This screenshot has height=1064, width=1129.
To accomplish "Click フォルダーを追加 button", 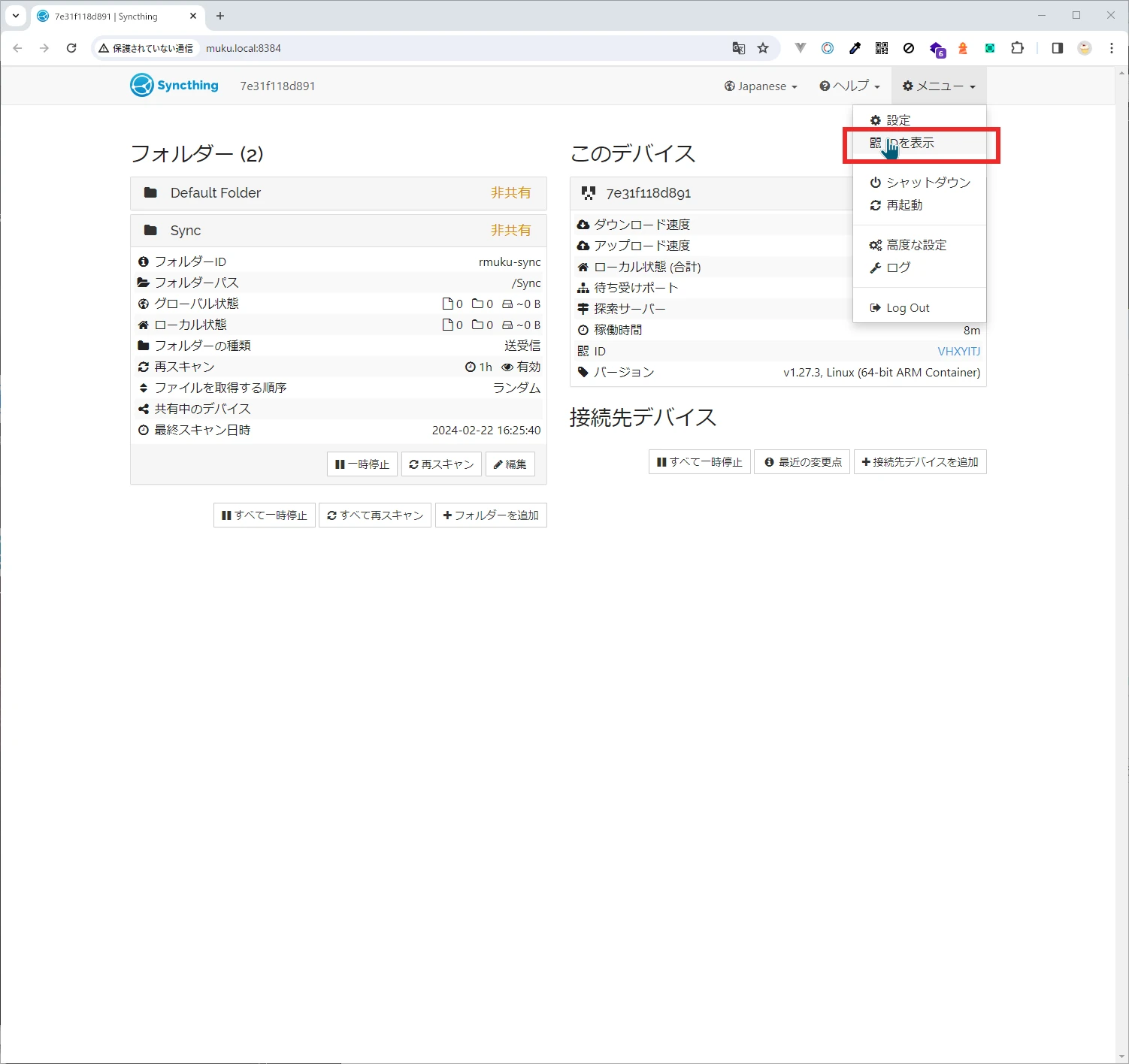I will [x=491, y=515].
